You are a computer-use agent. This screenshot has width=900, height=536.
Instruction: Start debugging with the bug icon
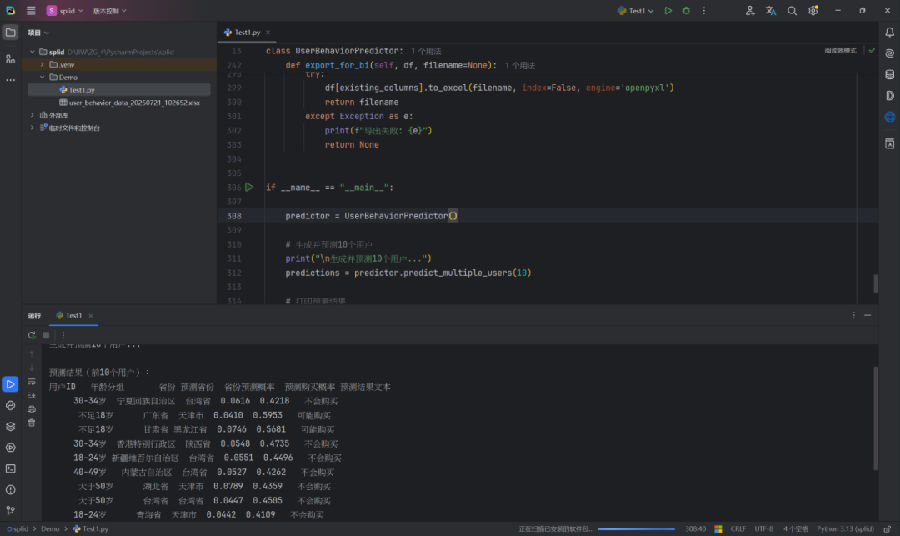686,11
